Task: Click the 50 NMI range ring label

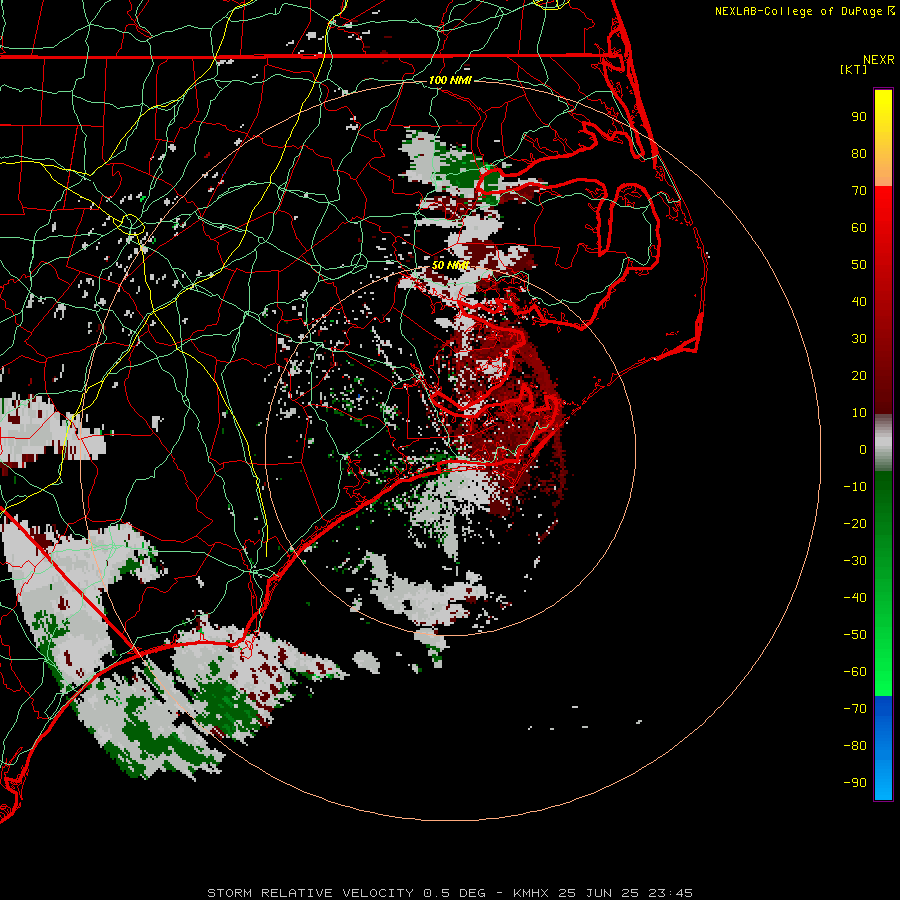Action: pyautogui.click(x=450, y=265)
